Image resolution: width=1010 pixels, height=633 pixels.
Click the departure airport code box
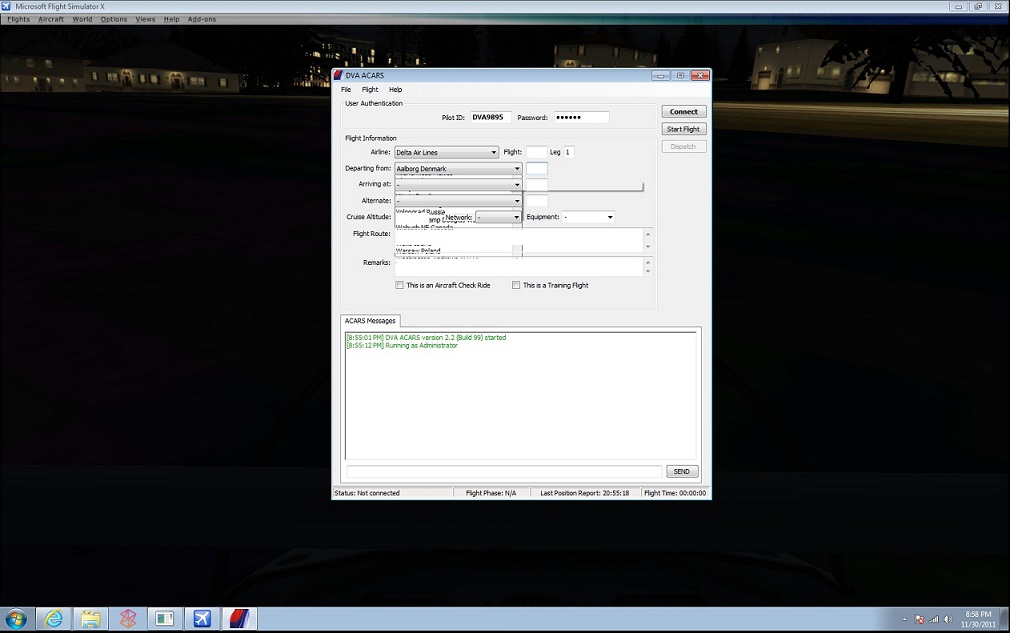click(537, 169)
